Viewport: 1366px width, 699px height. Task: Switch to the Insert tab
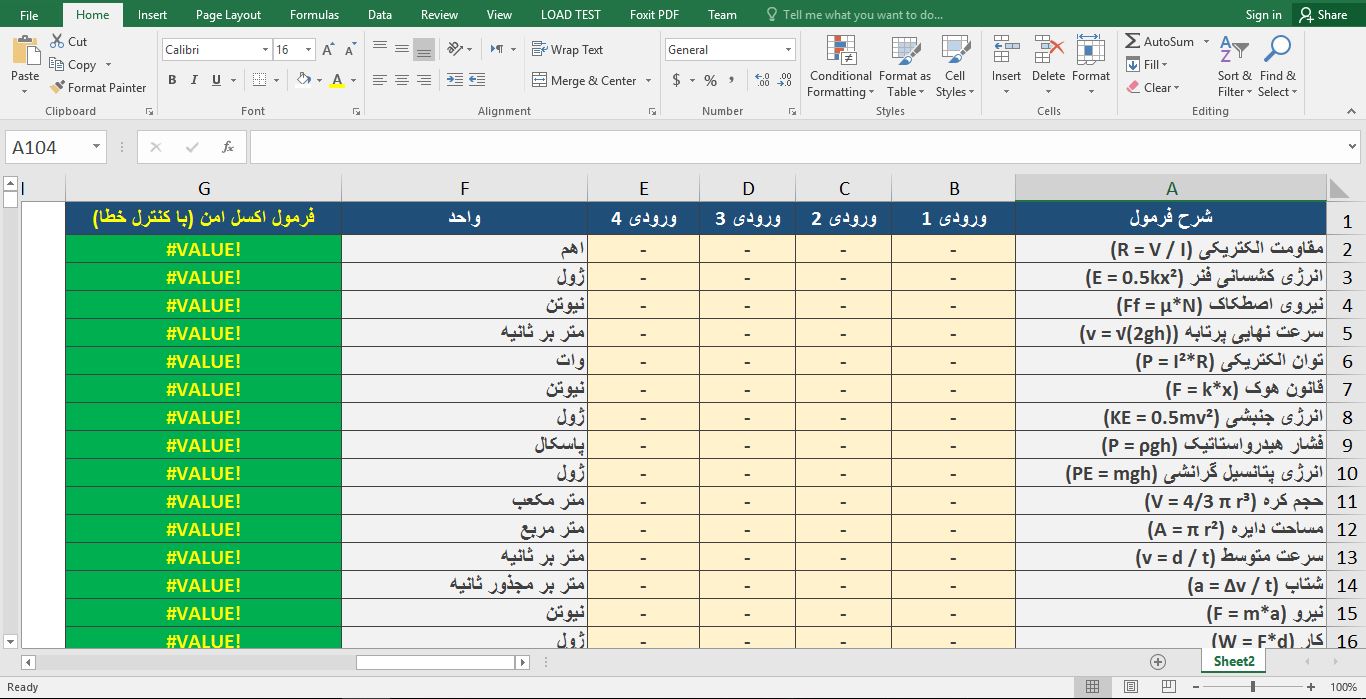coord(152,15)
